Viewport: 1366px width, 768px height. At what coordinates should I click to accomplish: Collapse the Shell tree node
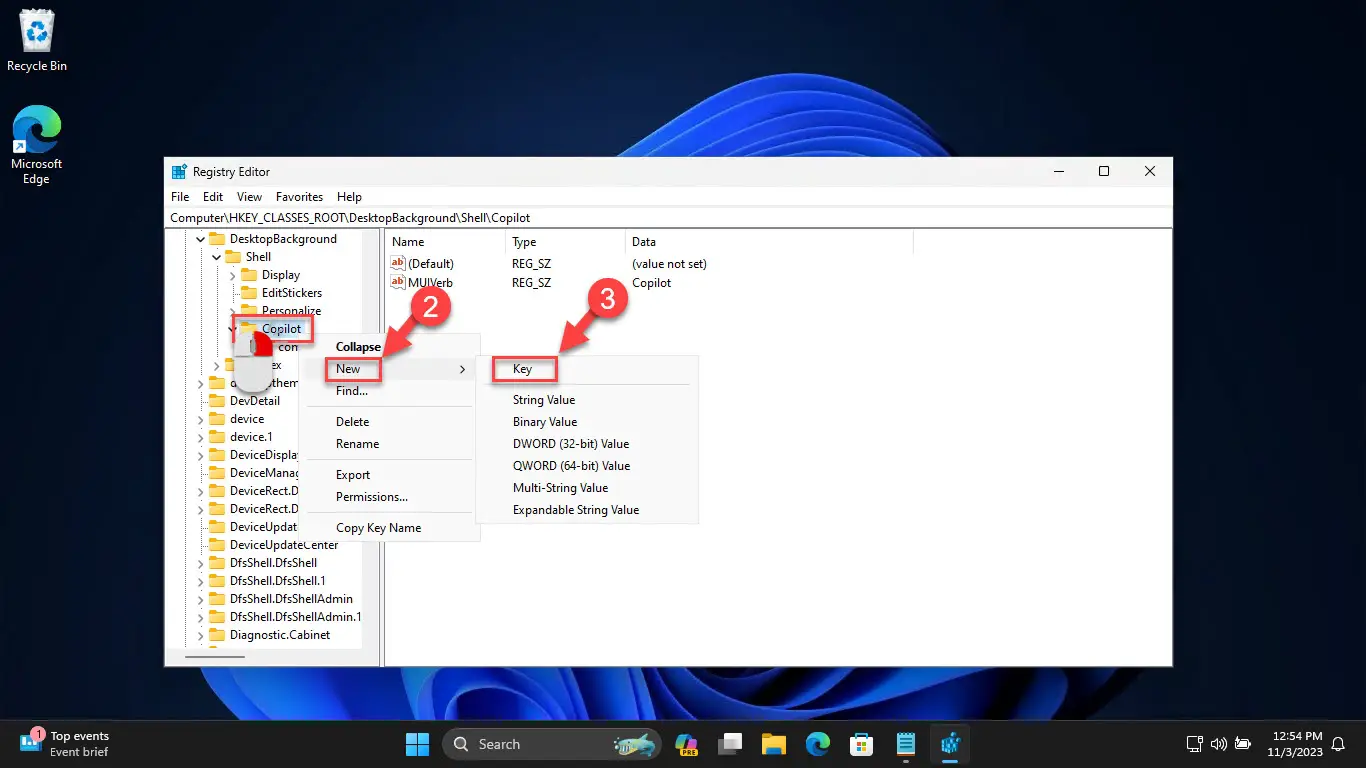point(216,257)
